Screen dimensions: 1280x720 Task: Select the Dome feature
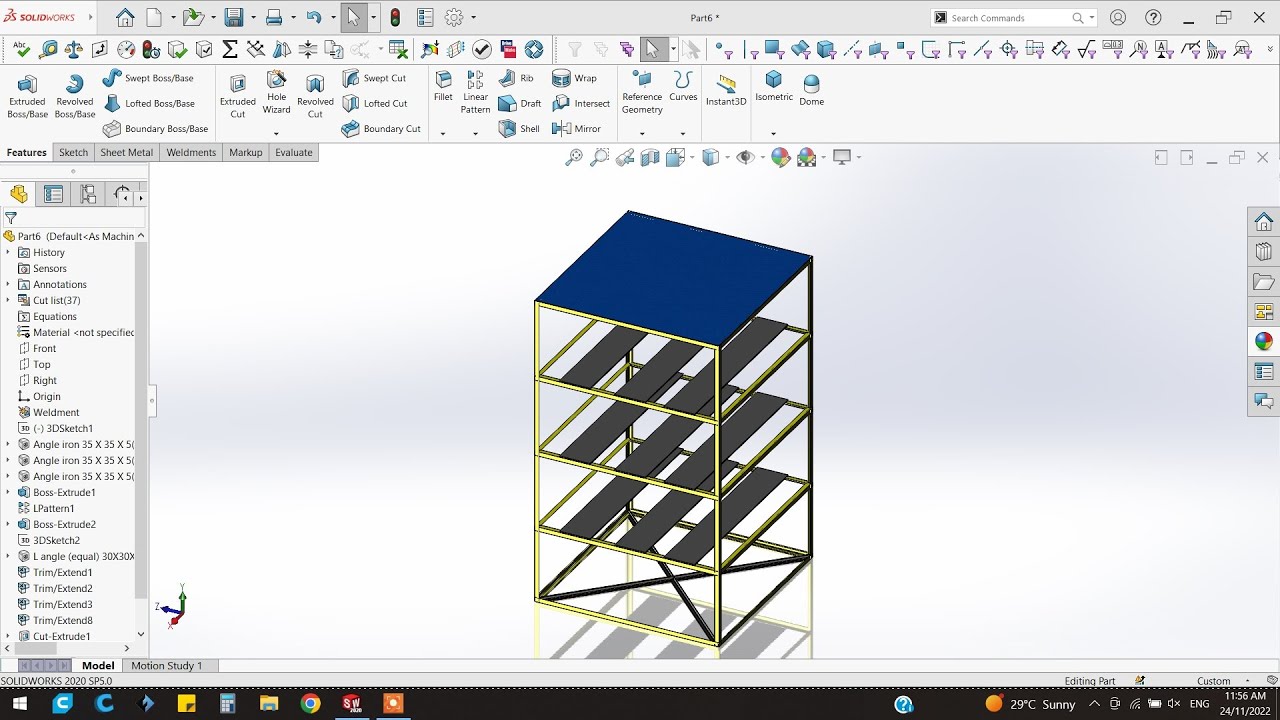(812, 89)
